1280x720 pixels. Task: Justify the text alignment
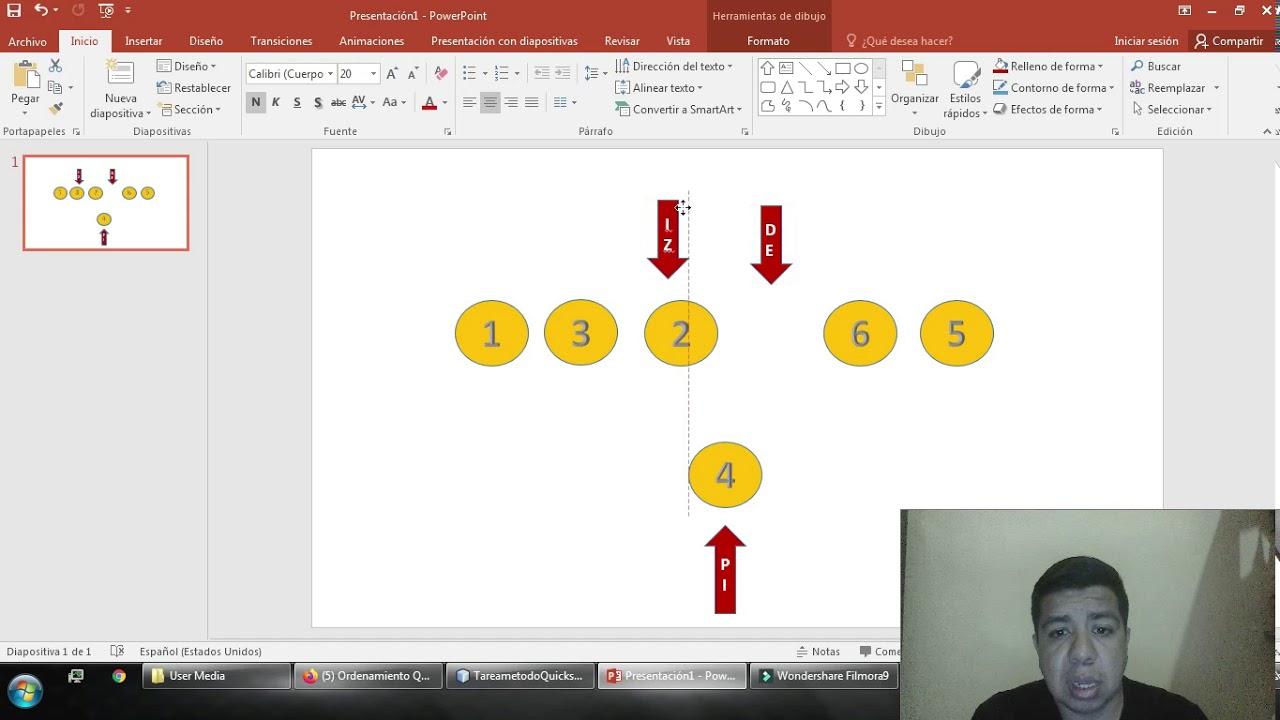click(532, 102)
